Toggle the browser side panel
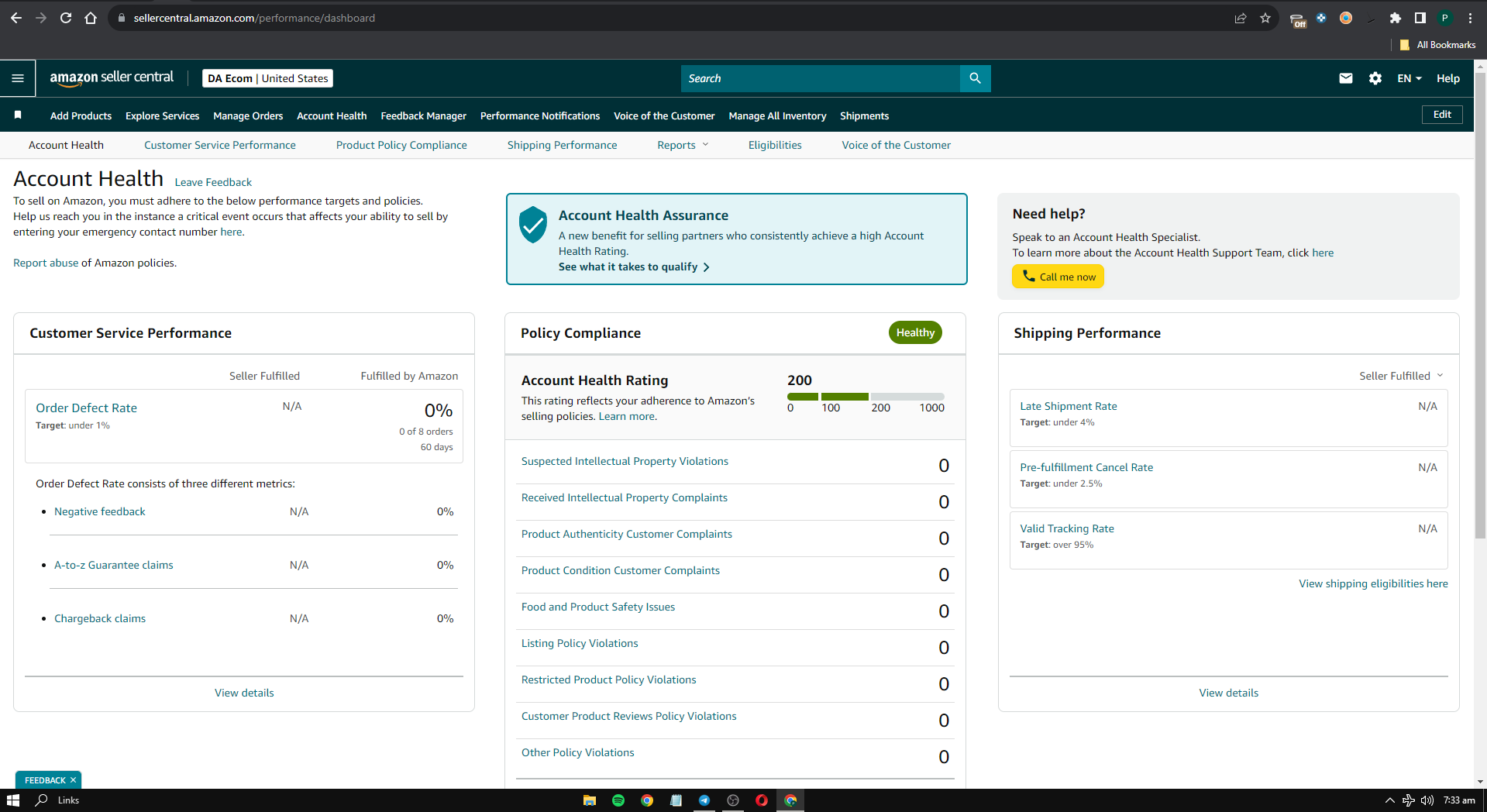The image size is (1487, 812). pos(1420,18)
